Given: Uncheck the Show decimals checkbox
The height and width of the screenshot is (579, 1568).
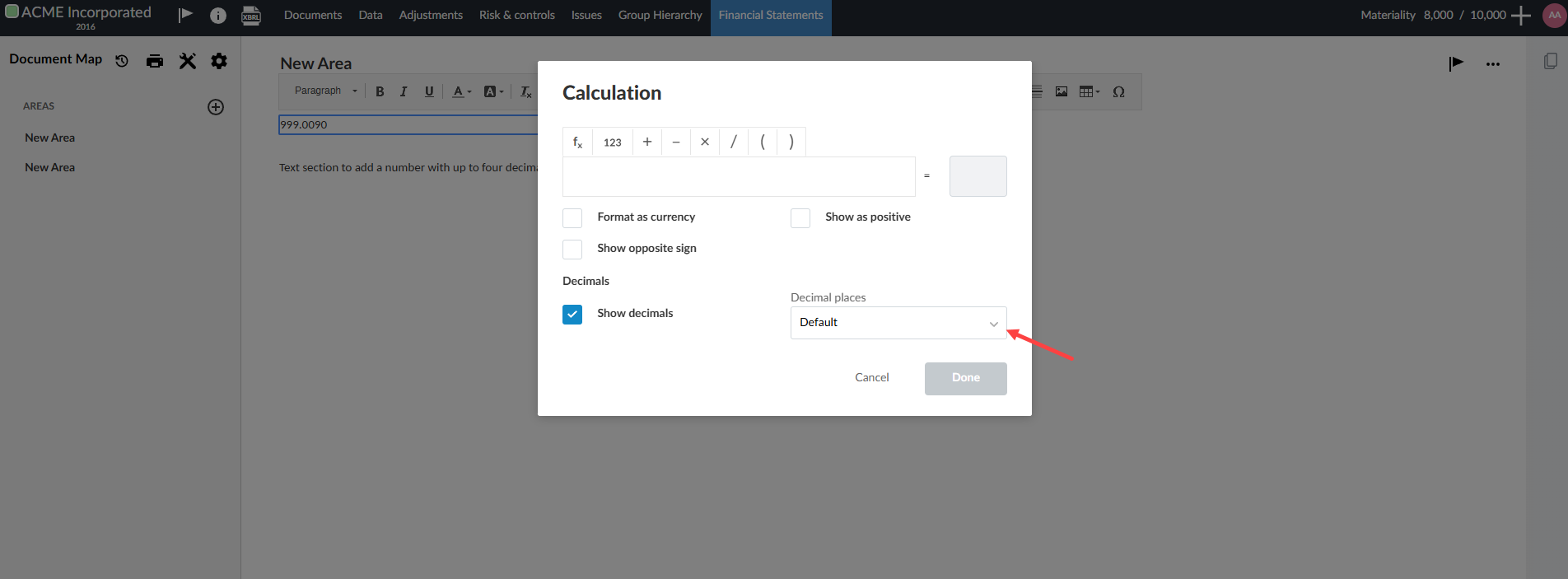Looking at the screenshot, I should [572, 314].
